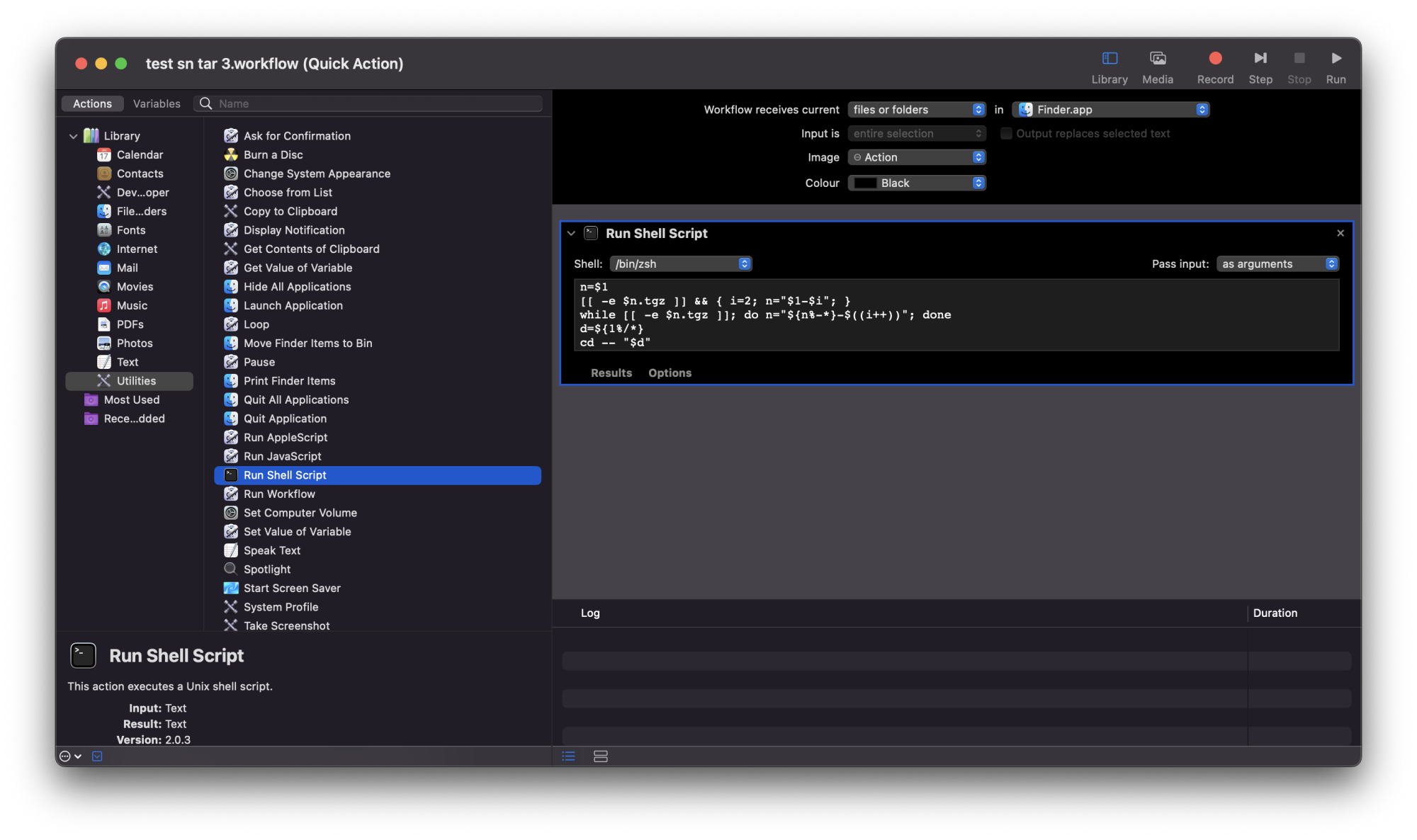Click the Run JavaScript action icon

point(228,457)
